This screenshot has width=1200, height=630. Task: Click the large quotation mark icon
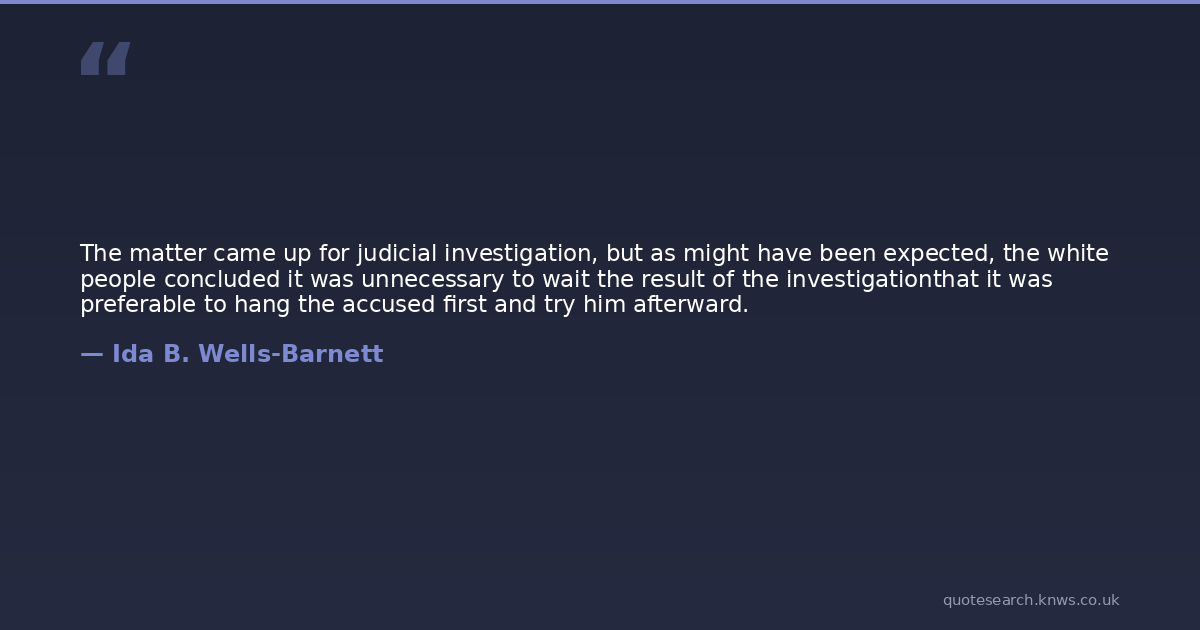coord(105,59)
